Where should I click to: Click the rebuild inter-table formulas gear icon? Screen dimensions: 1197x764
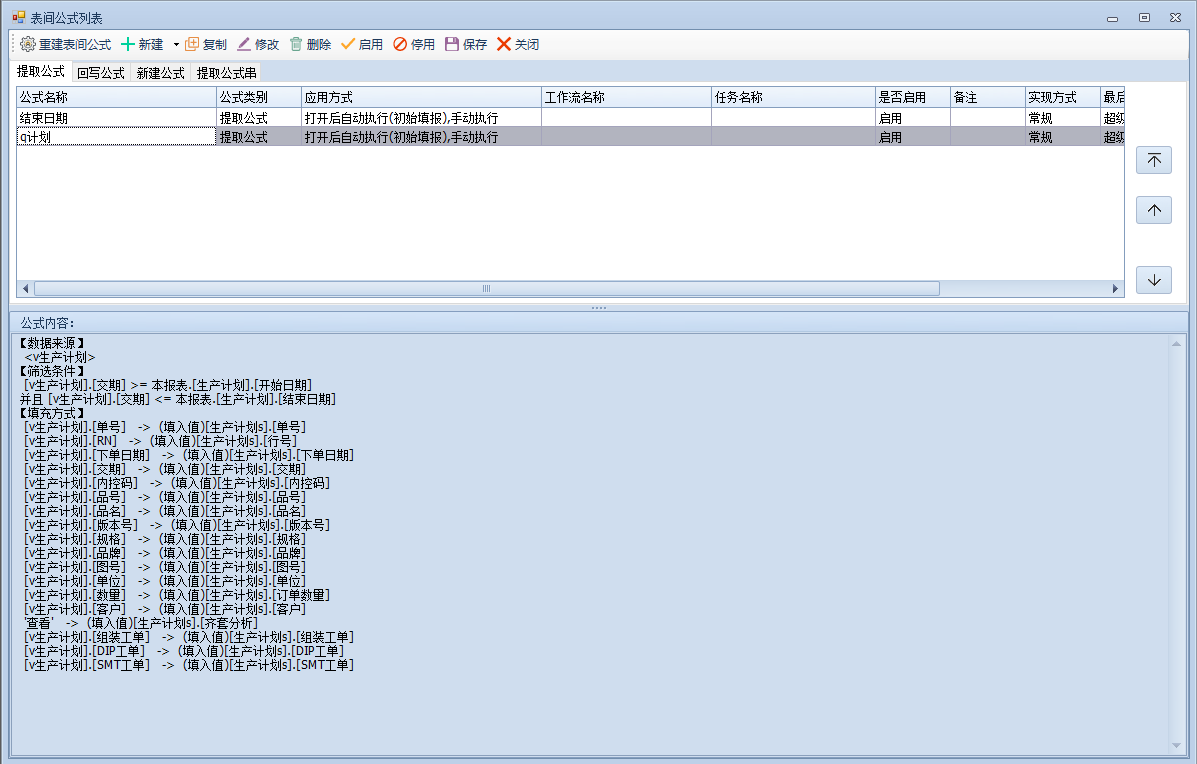(27, 45)
